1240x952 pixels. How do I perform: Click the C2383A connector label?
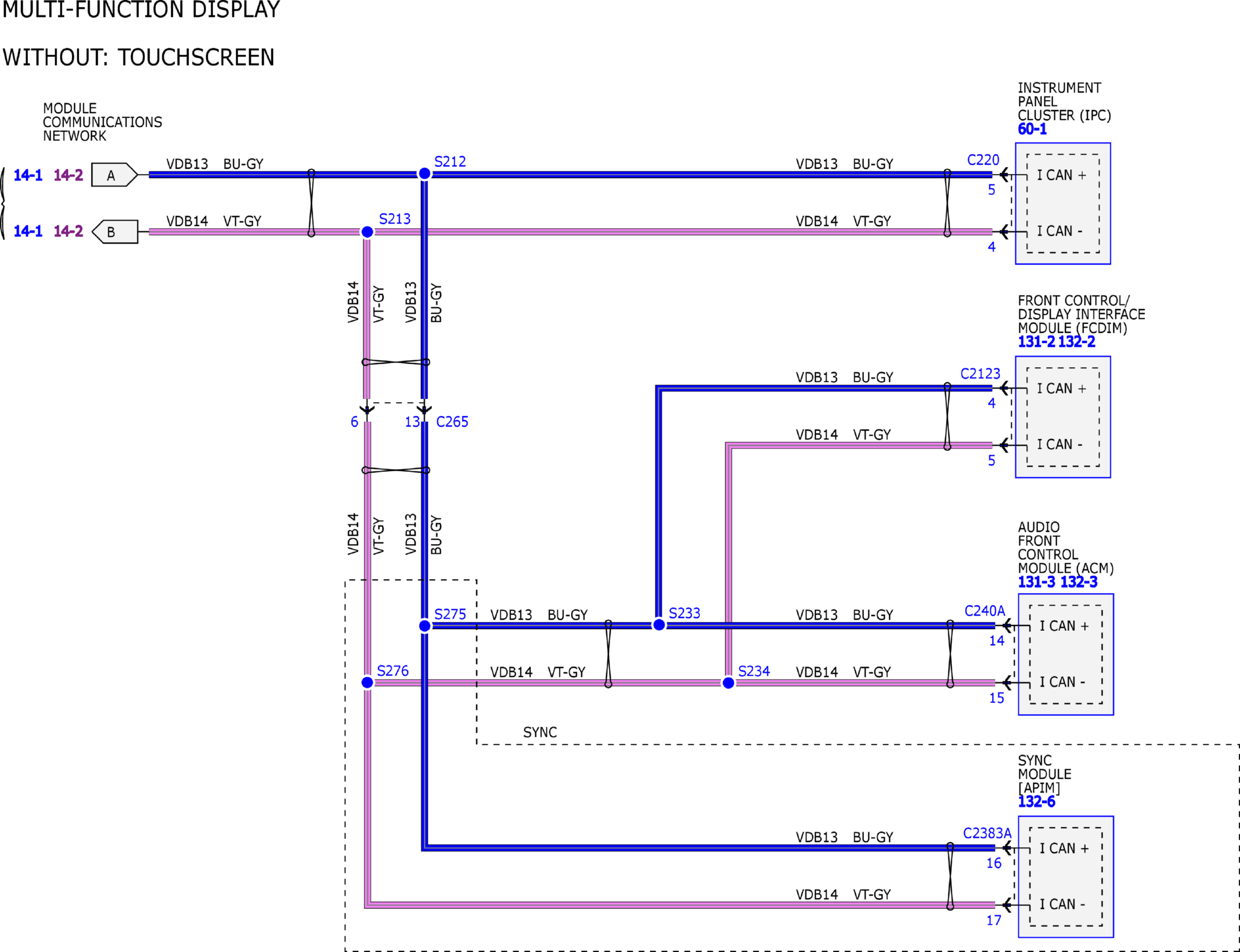click(x=987, y=833)
